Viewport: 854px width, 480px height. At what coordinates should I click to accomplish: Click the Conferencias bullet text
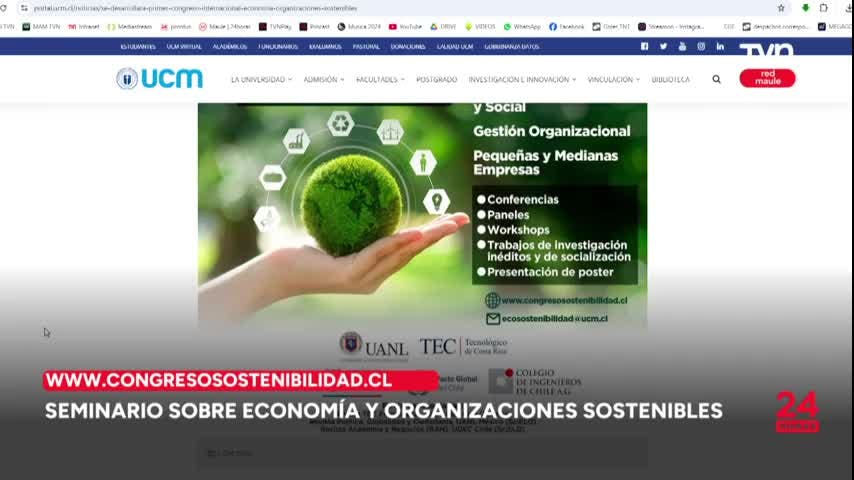(x=522, y=199)
